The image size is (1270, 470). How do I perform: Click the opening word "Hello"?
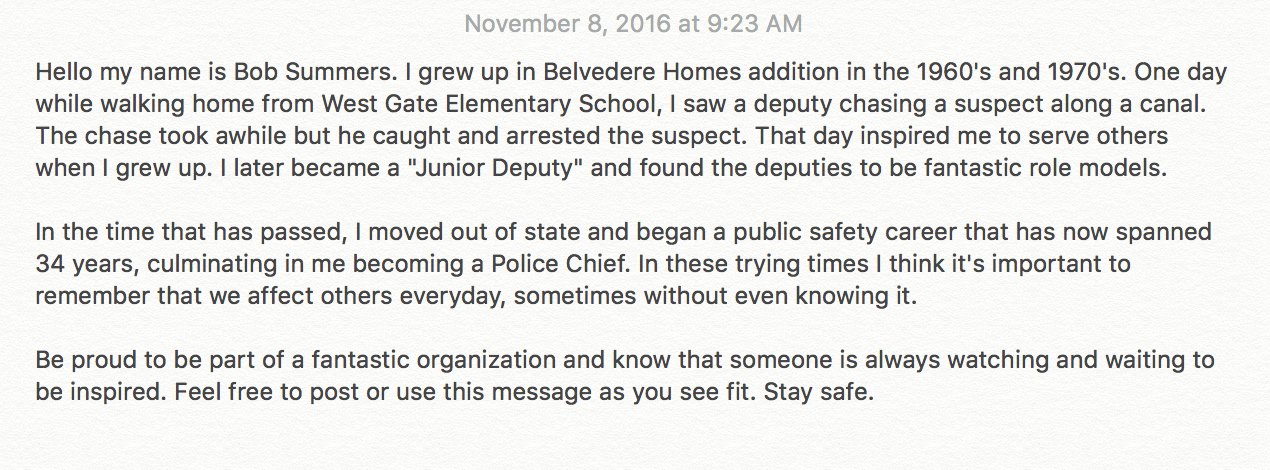point(62,74)
